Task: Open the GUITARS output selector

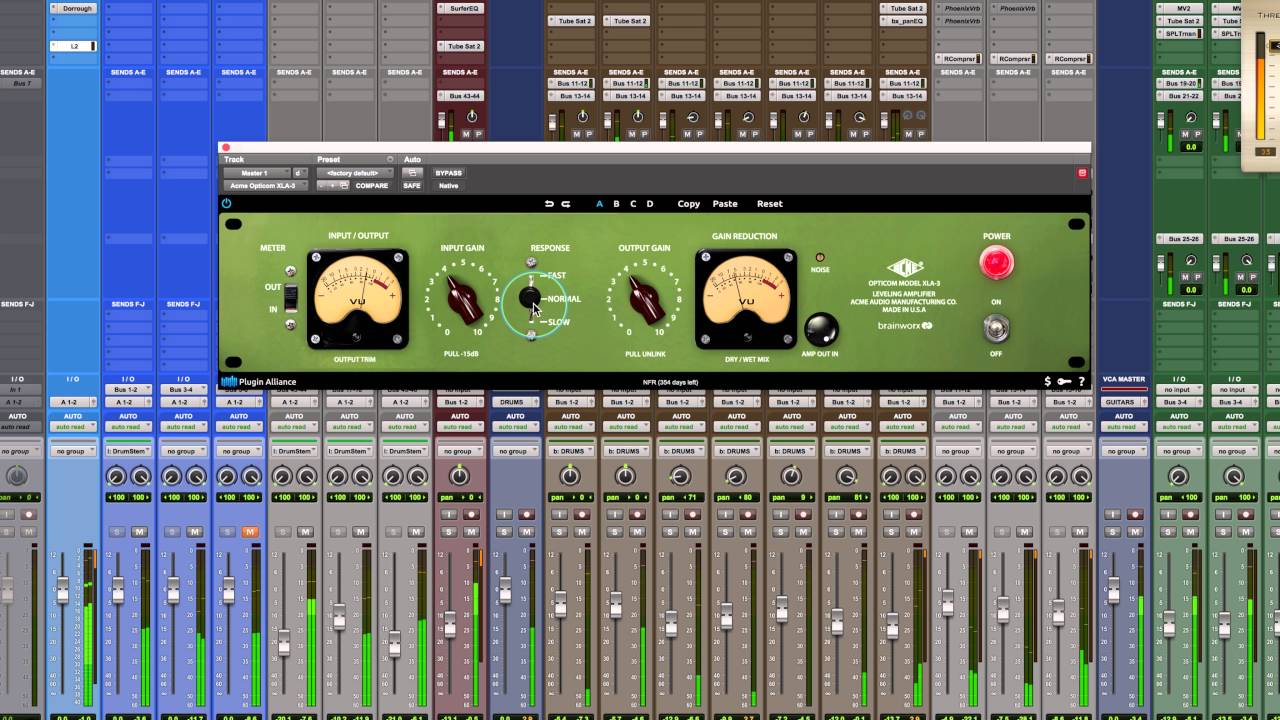Action: 1124,402
